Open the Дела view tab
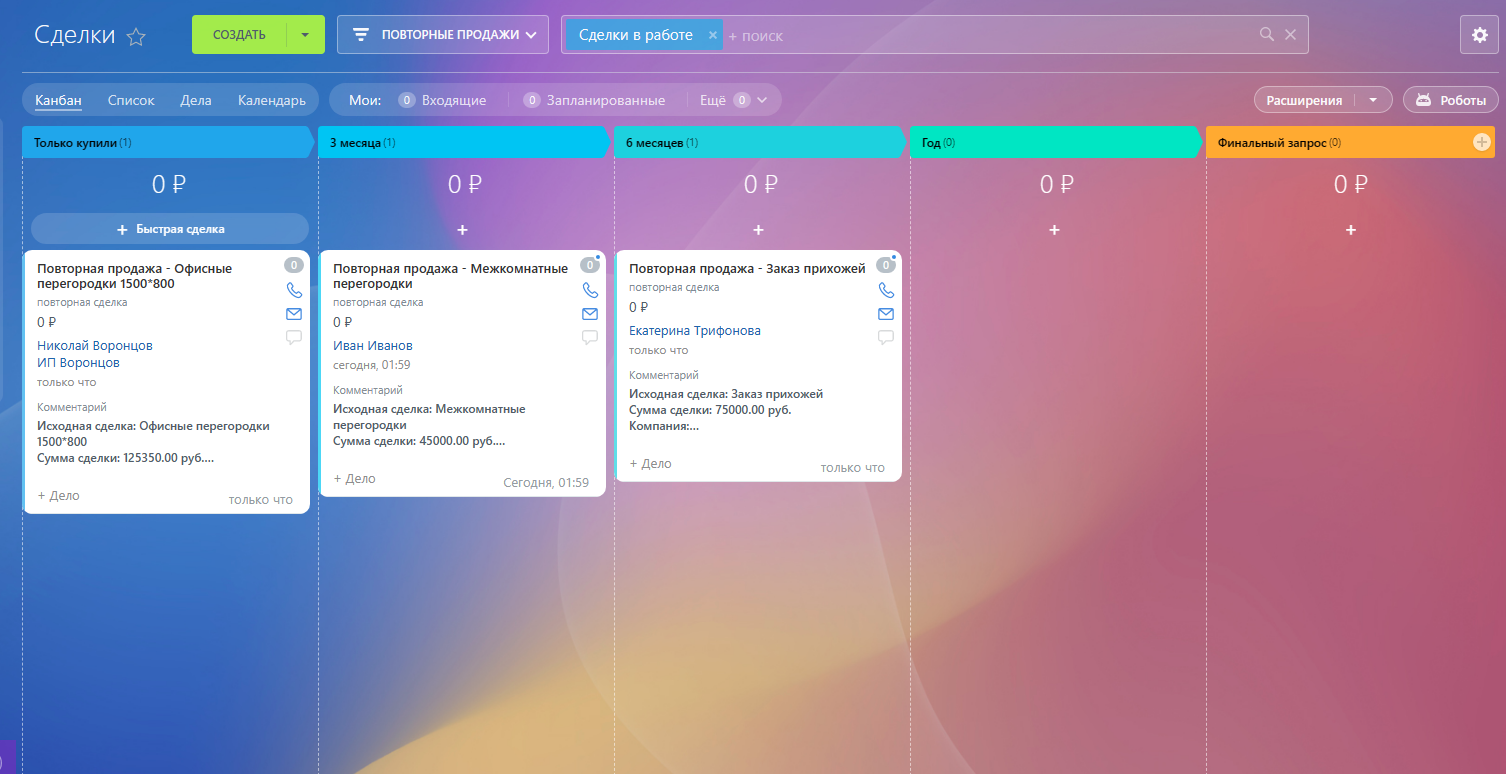Screen dimensions: 1506x774 196,100
